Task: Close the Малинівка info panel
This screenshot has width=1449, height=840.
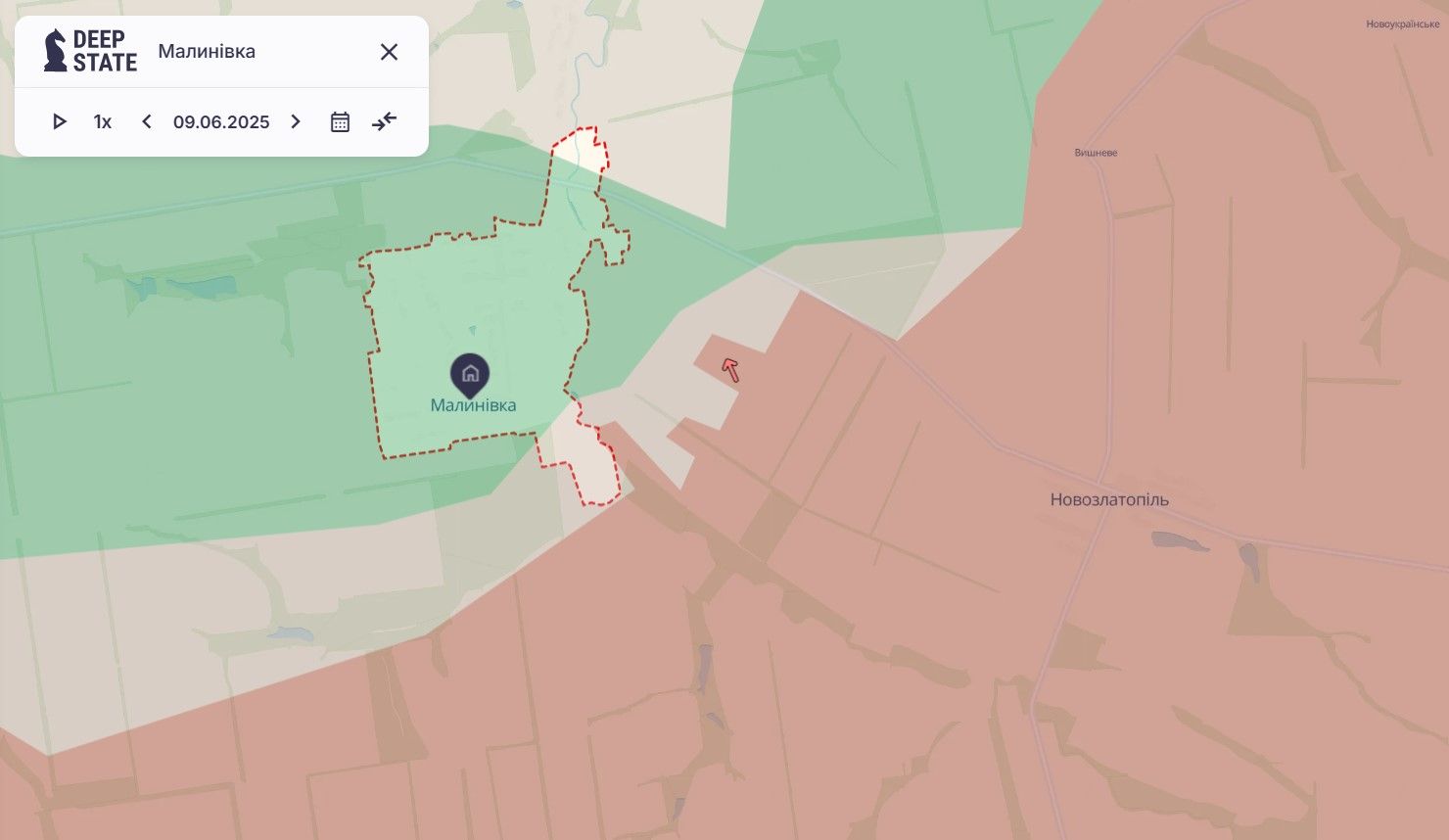Action: click(389, 52)
